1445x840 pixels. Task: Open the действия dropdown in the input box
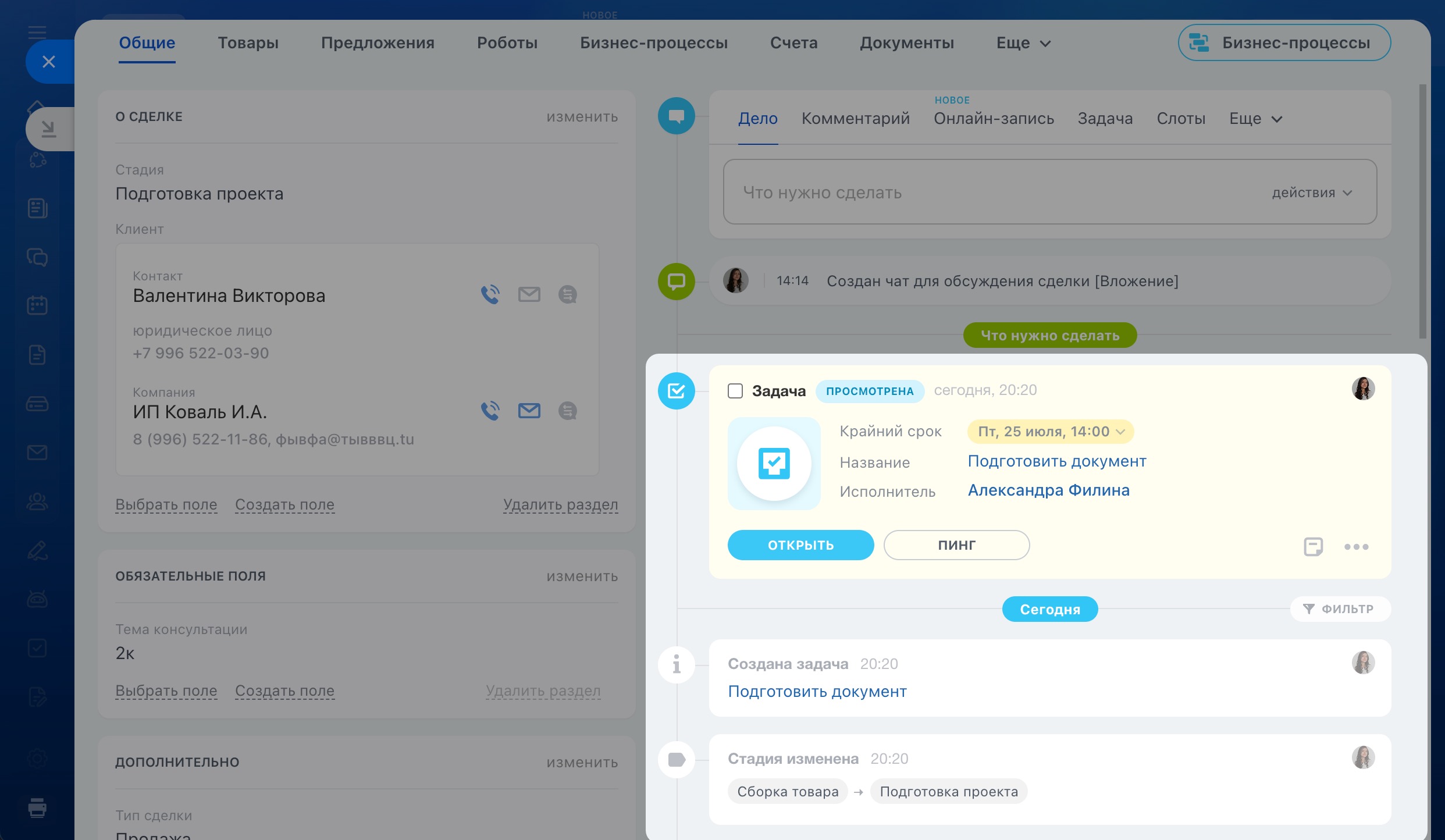[x=1312, y=193]
